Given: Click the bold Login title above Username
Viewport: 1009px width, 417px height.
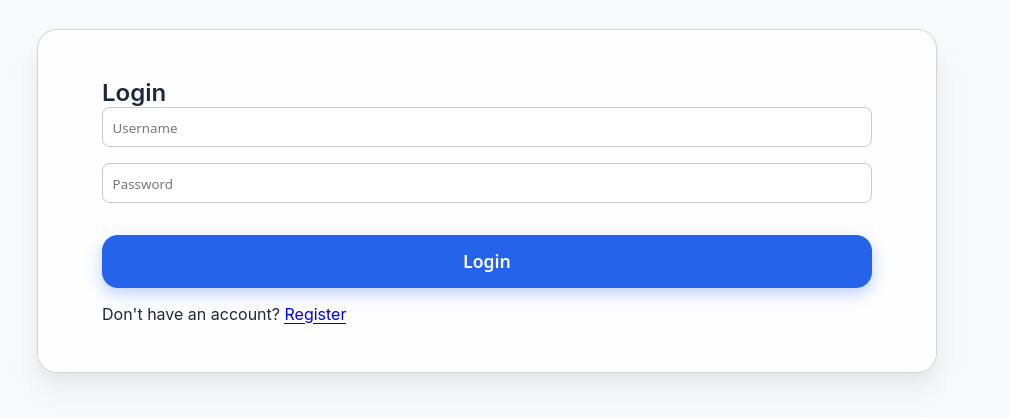Looking at the screenshot, I should click(x=134, y=93).
